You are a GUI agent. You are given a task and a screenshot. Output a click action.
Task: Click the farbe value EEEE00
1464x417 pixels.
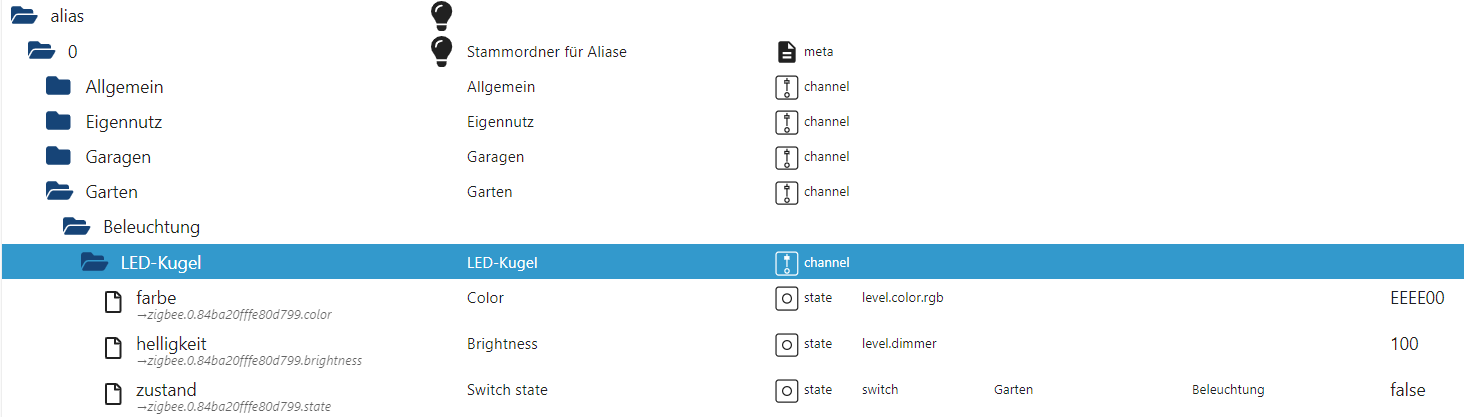click(1416, 298)
